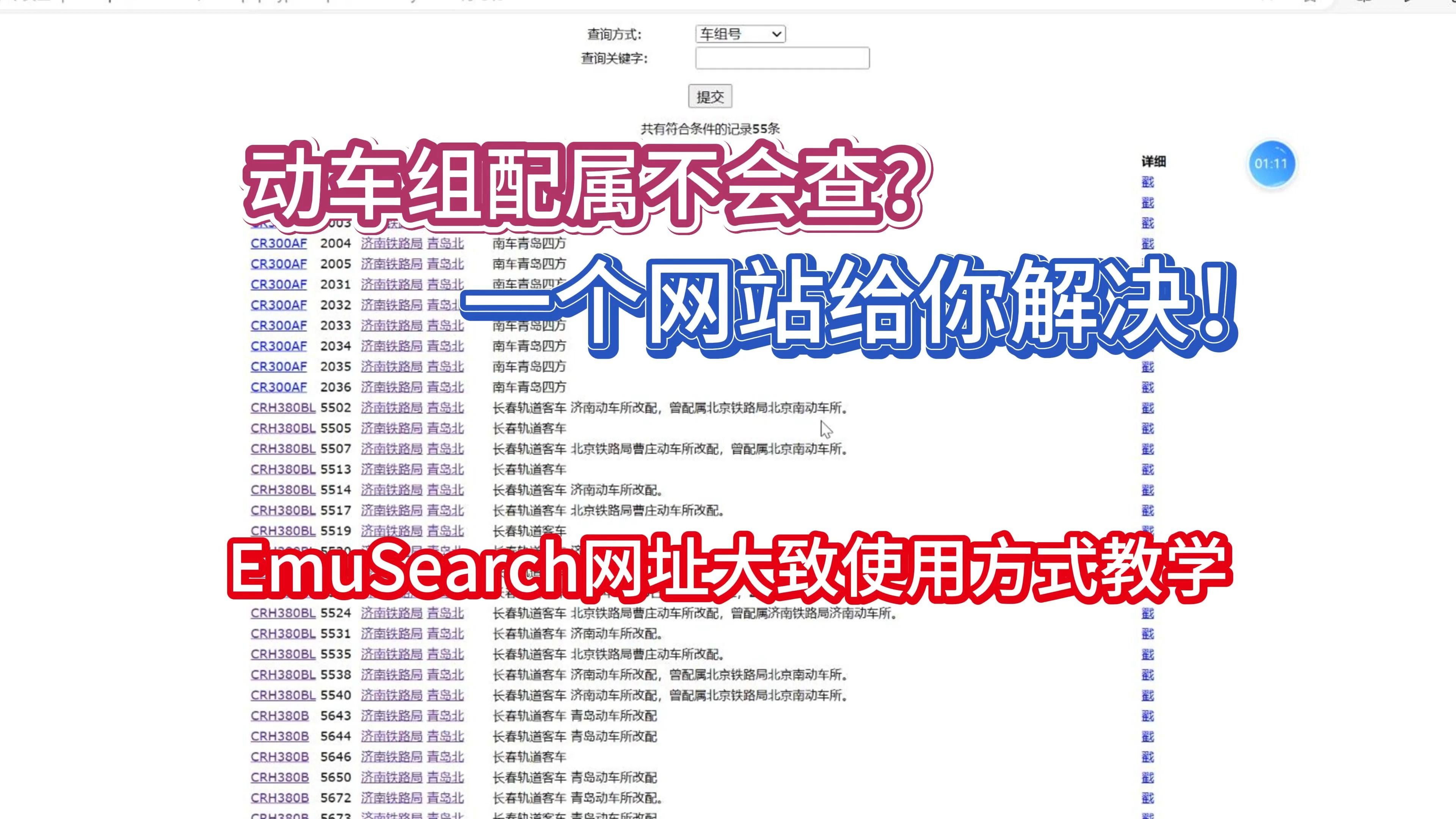Click the 南车青岛四方 text in row 2004
1456x819 pixels.
[529, 243]
